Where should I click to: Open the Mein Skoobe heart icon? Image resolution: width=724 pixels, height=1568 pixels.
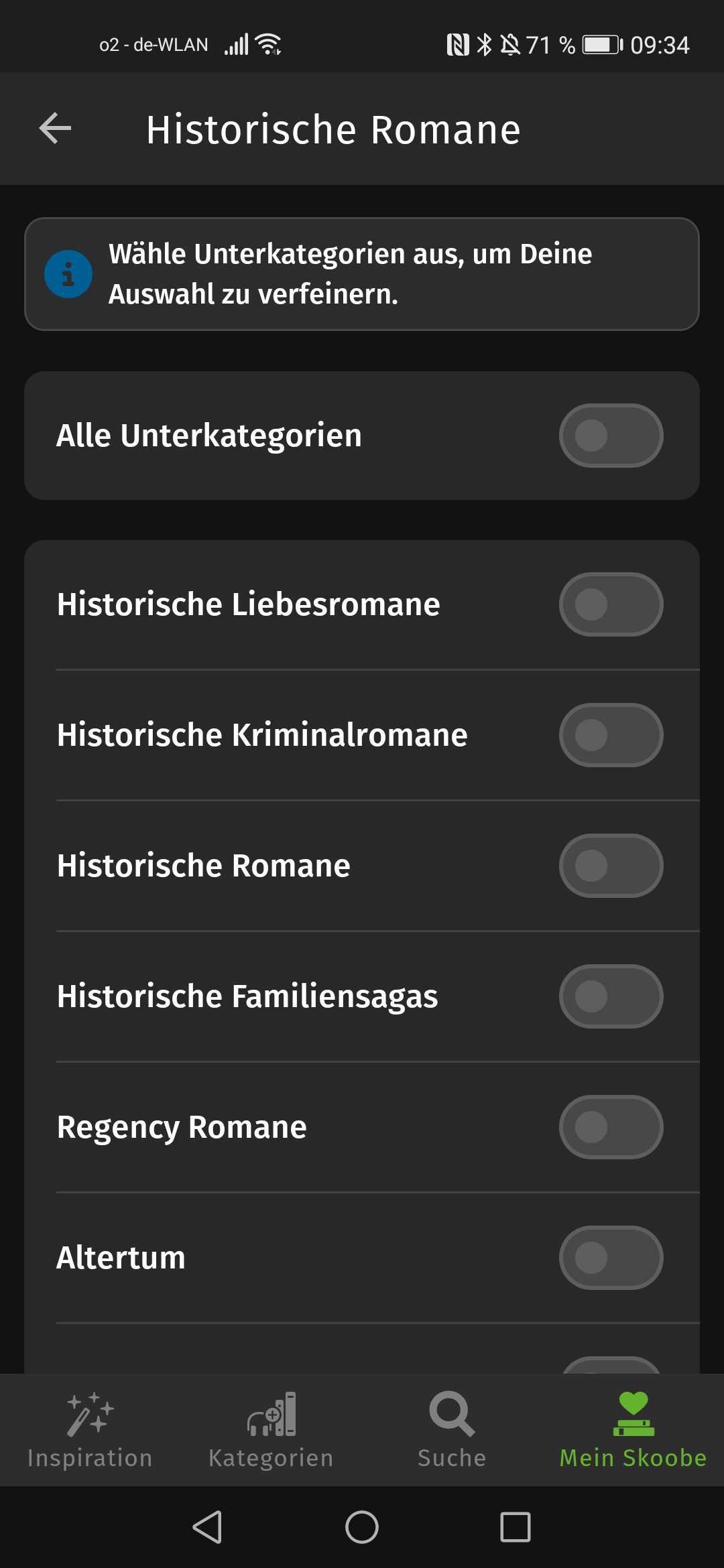pyautogui.click(x=633, y=1414)
